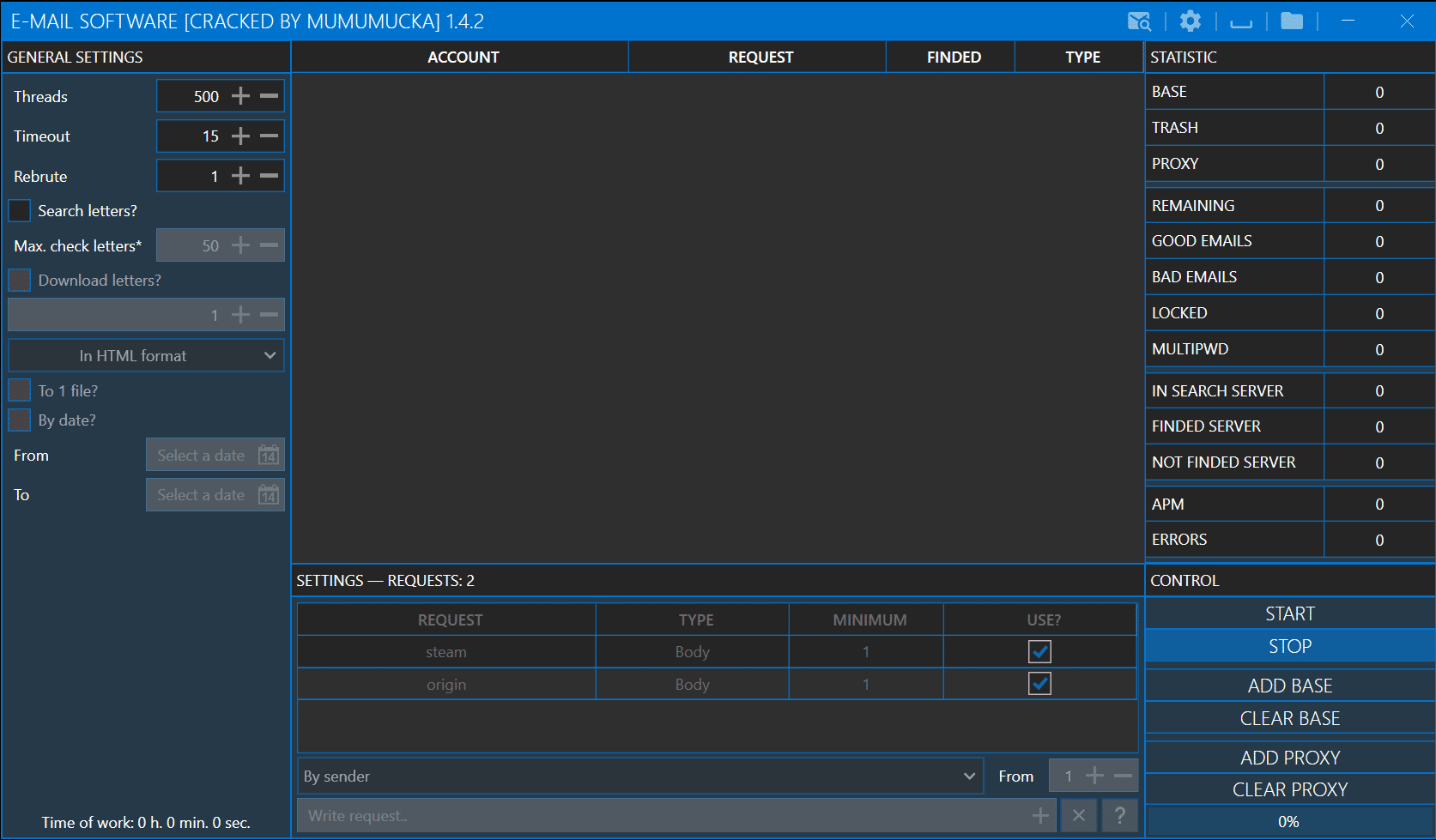
Task: Enable the Search letters? checkbox
Action: pyautogui.click(x=20, y=211)
